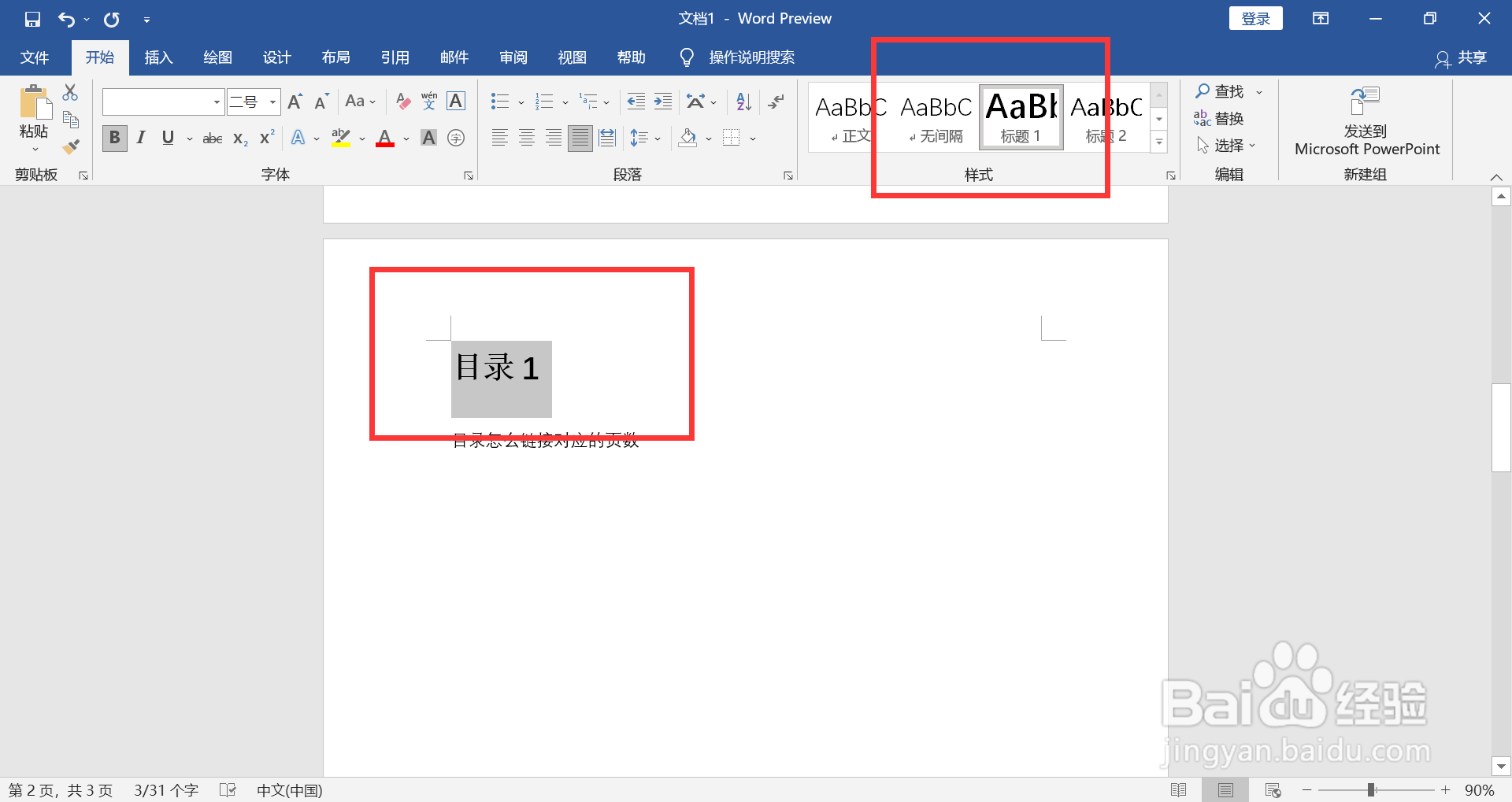Click 替换 replace button
Image resolution: width=1512 pixels, height=802 pixels.
coord(1219,119)
